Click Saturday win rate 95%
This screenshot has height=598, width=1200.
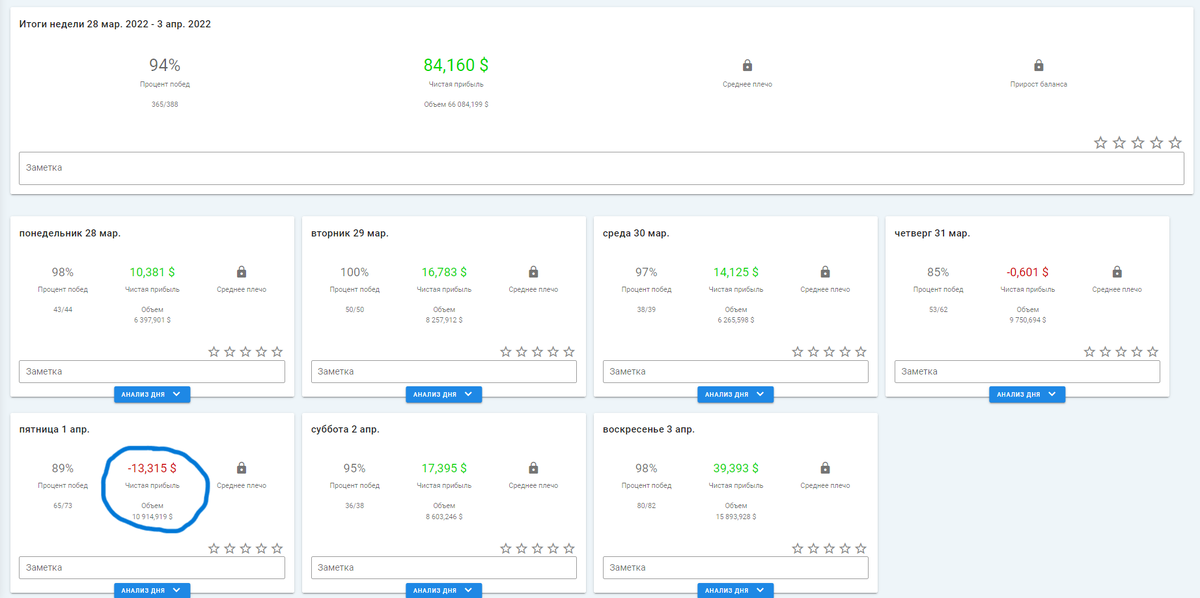click(x=355, y=468)
